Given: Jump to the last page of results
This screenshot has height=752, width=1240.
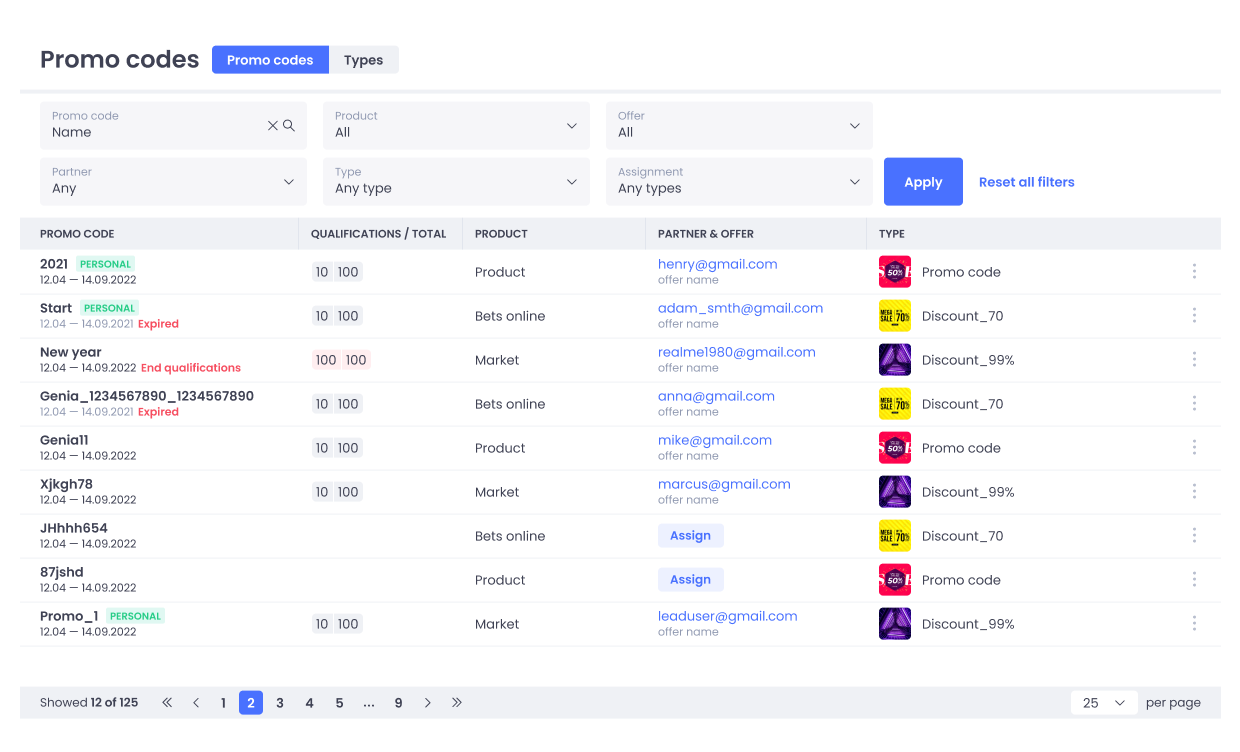Looking at the screenshot, I should [x=457, y=703].
